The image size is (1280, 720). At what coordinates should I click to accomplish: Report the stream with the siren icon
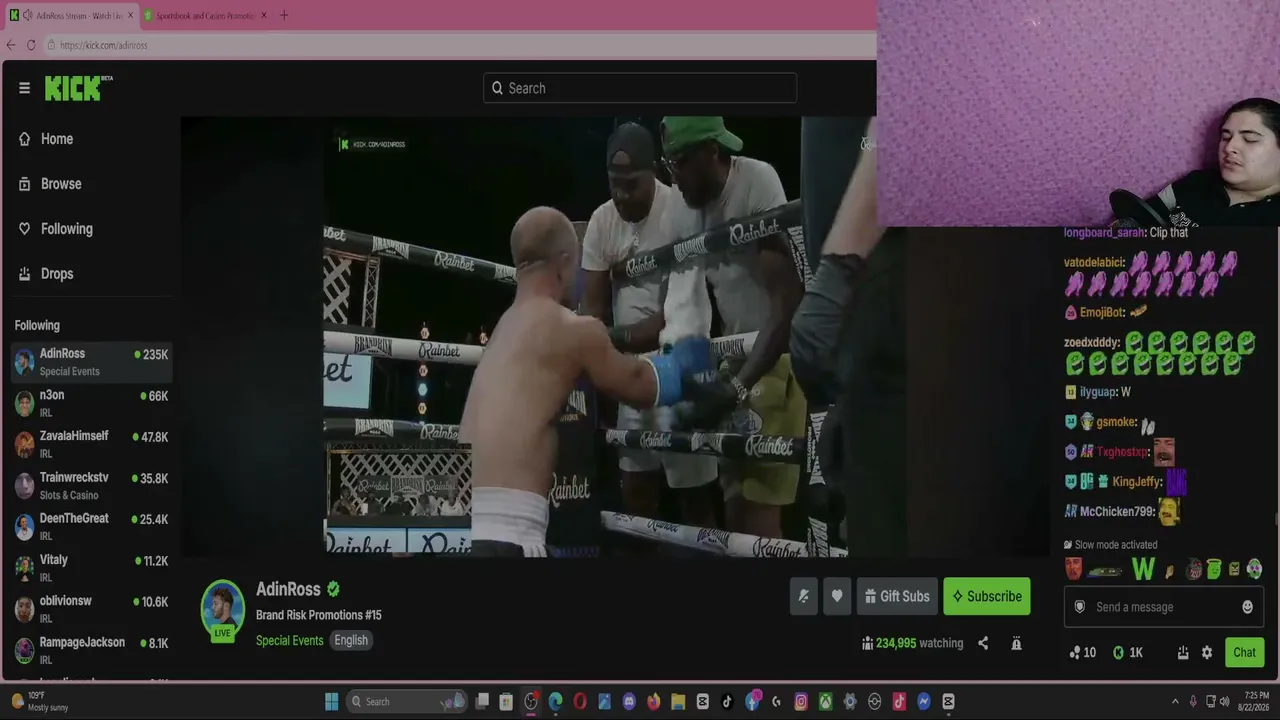coord(1016,644)
